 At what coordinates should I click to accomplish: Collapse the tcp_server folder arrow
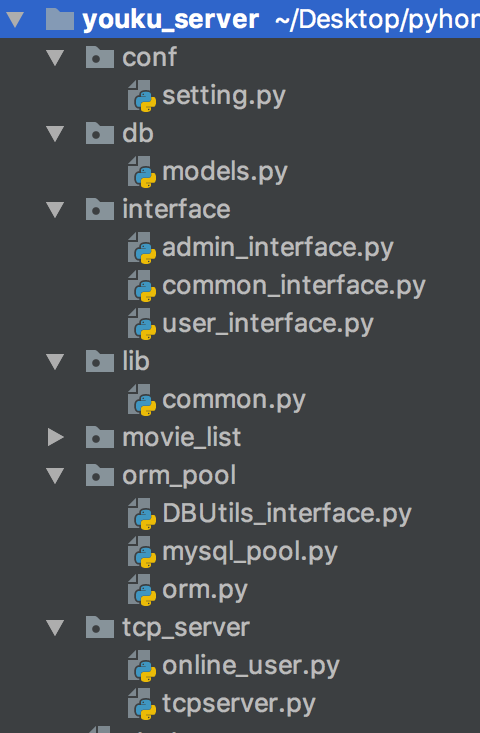tap(55, 628)
